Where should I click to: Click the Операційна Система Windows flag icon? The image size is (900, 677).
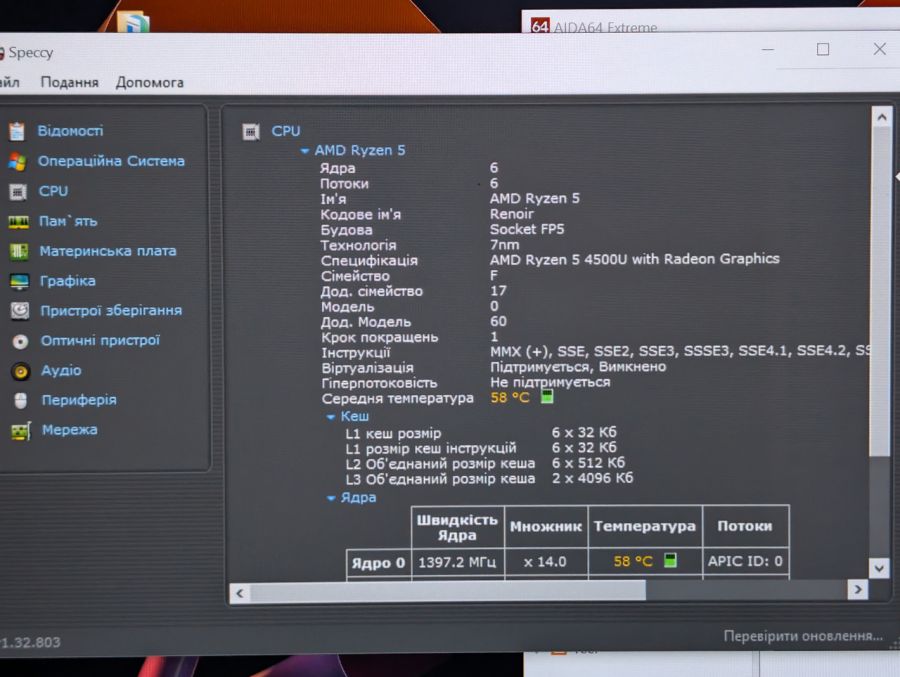pos(17,161)
